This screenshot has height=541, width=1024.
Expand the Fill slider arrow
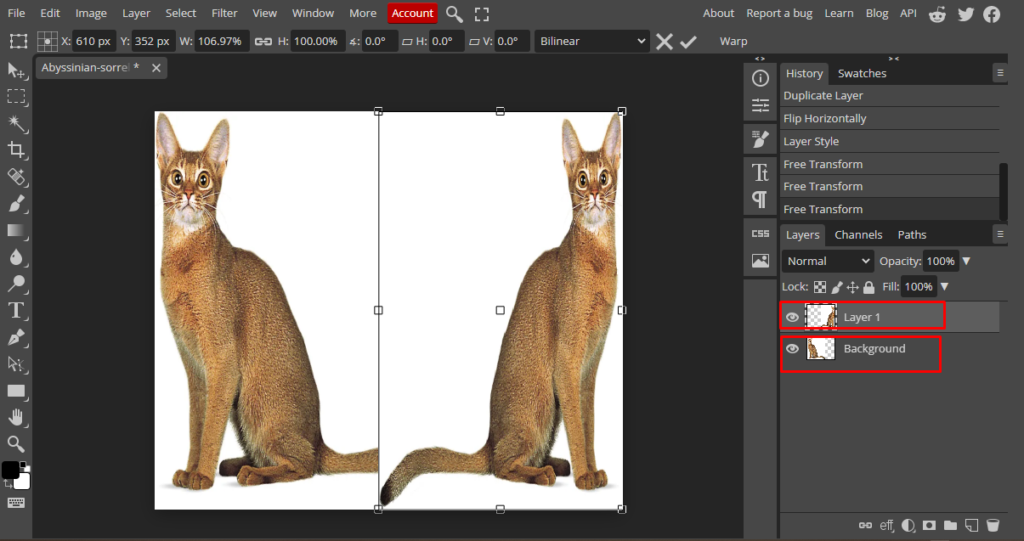coord(944,287)
